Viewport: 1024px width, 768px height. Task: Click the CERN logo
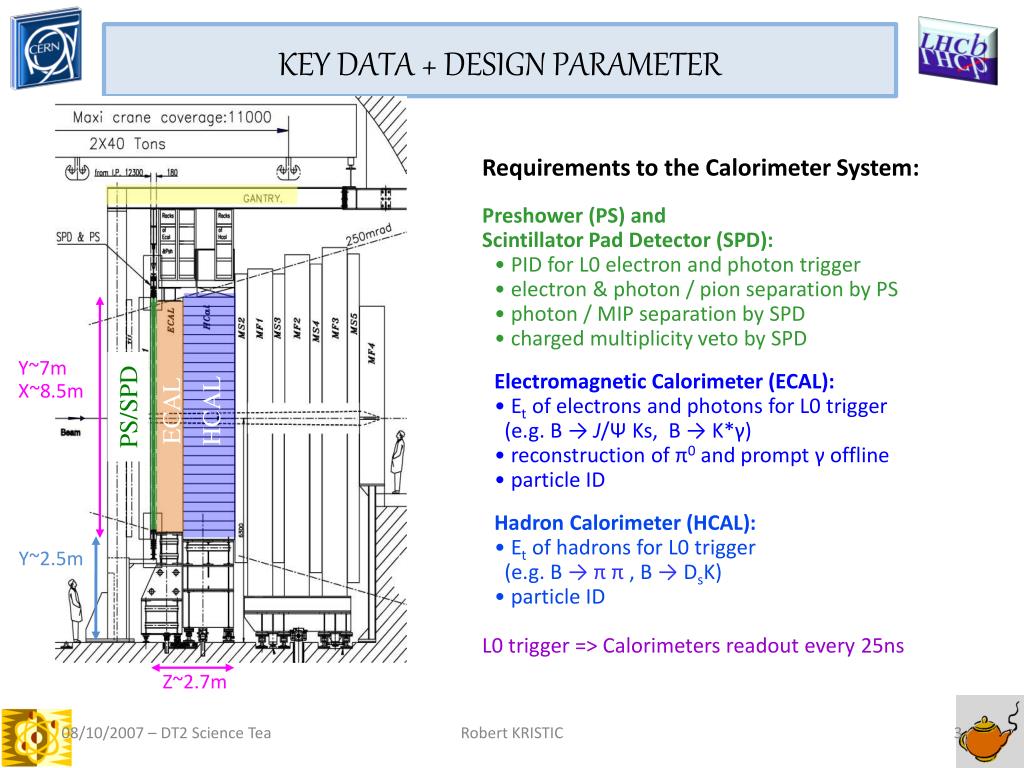(47, 50)
